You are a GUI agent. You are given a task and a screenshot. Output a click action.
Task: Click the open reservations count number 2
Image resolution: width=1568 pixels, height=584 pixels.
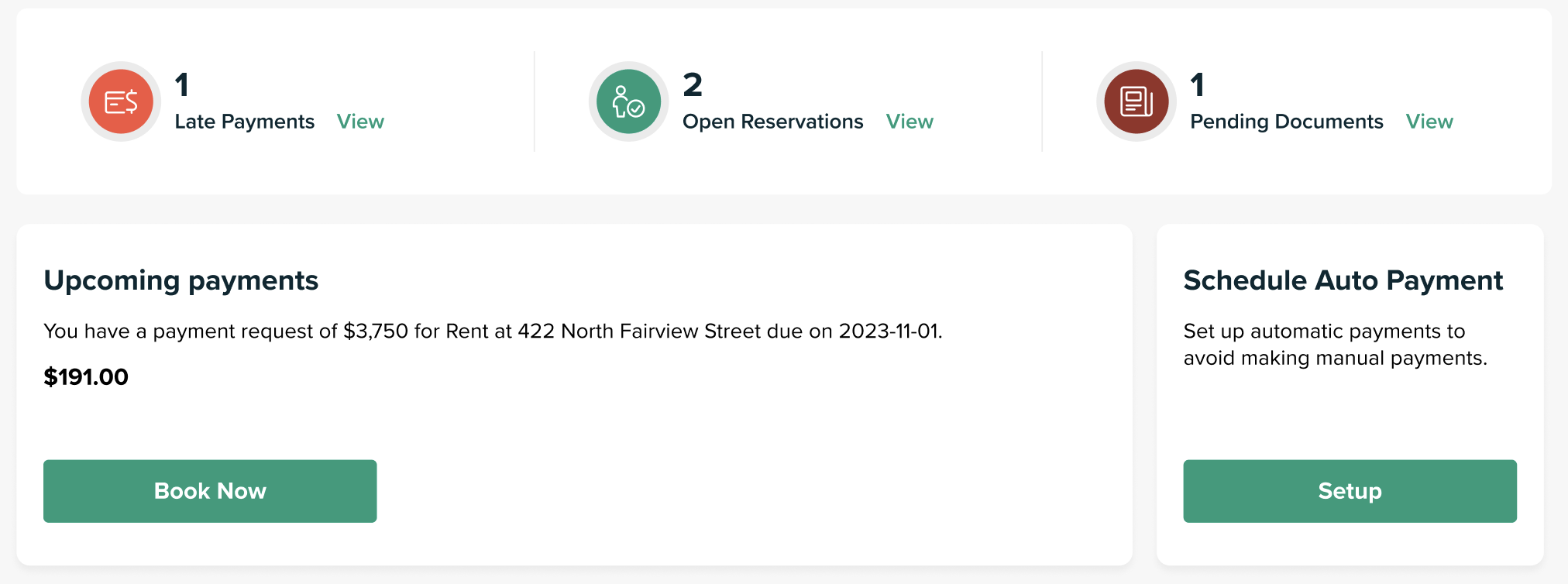click(x=693, y=85)
